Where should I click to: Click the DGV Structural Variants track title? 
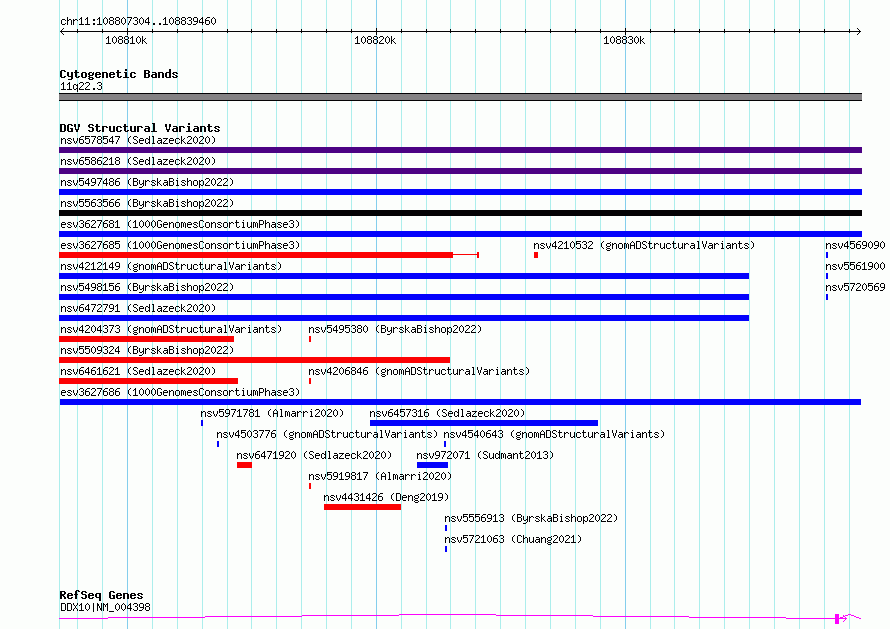(x=140, y=128)
